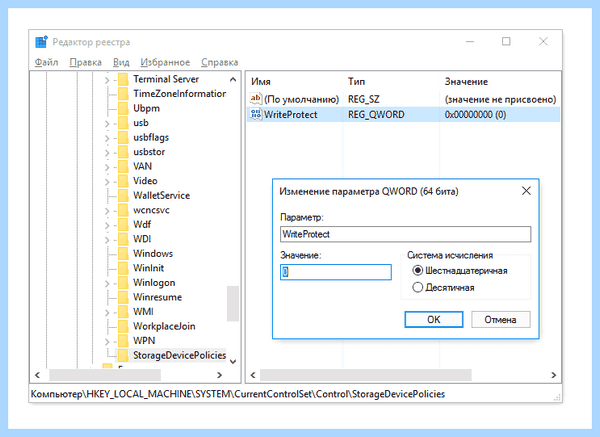Click the Registry Editor app icon in title bar

[41, 42]
